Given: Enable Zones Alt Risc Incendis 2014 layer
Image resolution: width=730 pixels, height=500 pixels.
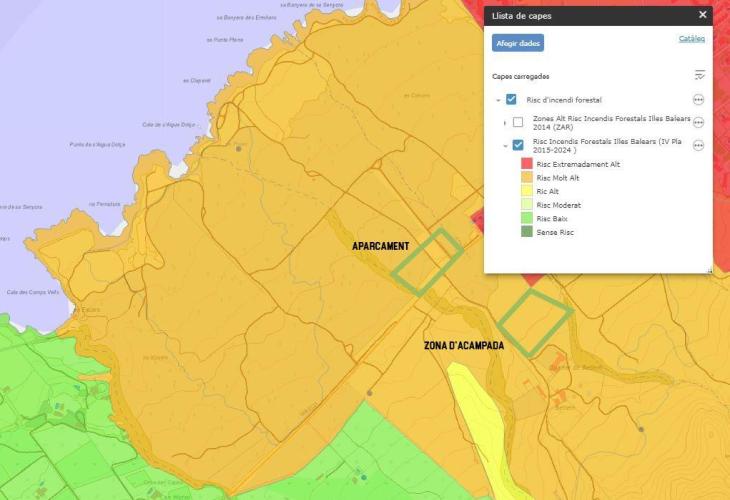Looking at the screenshot, I should click(x=518, y=123).
